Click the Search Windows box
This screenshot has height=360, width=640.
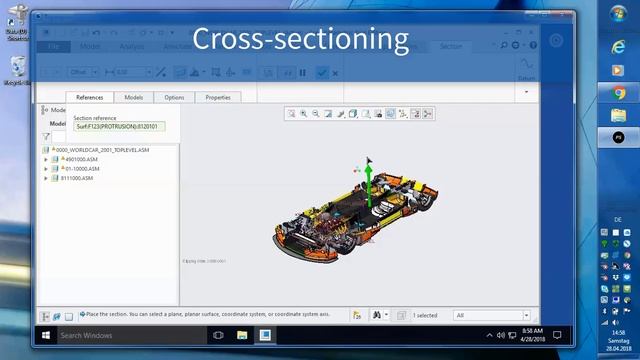[x=131, y=335]
